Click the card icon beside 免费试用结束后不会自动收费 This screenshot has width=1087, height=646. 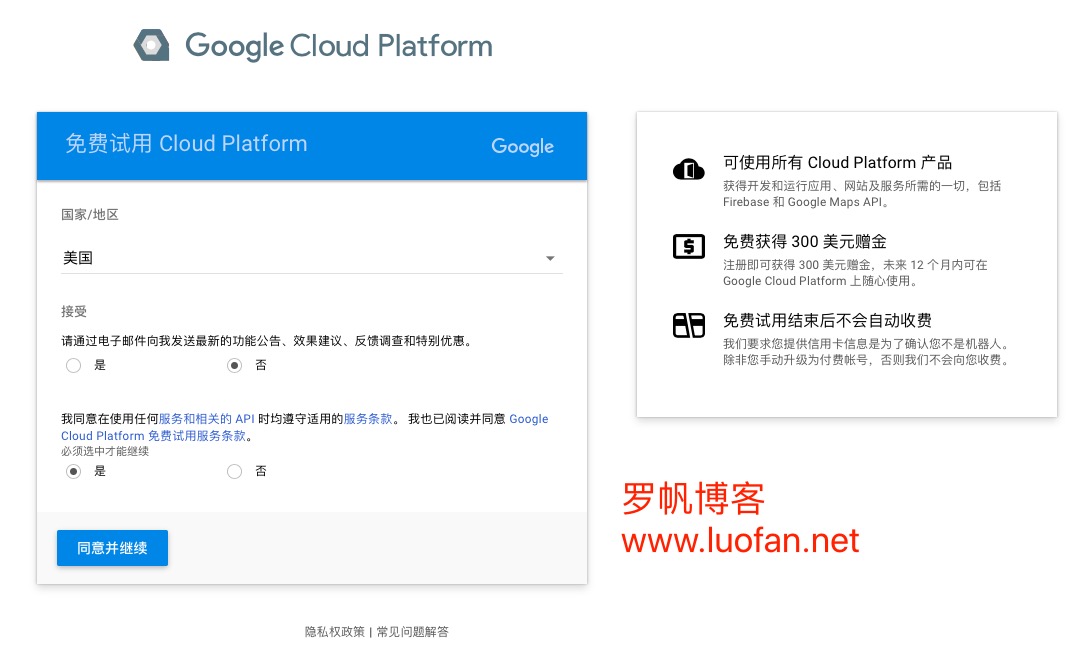point(688,325)
